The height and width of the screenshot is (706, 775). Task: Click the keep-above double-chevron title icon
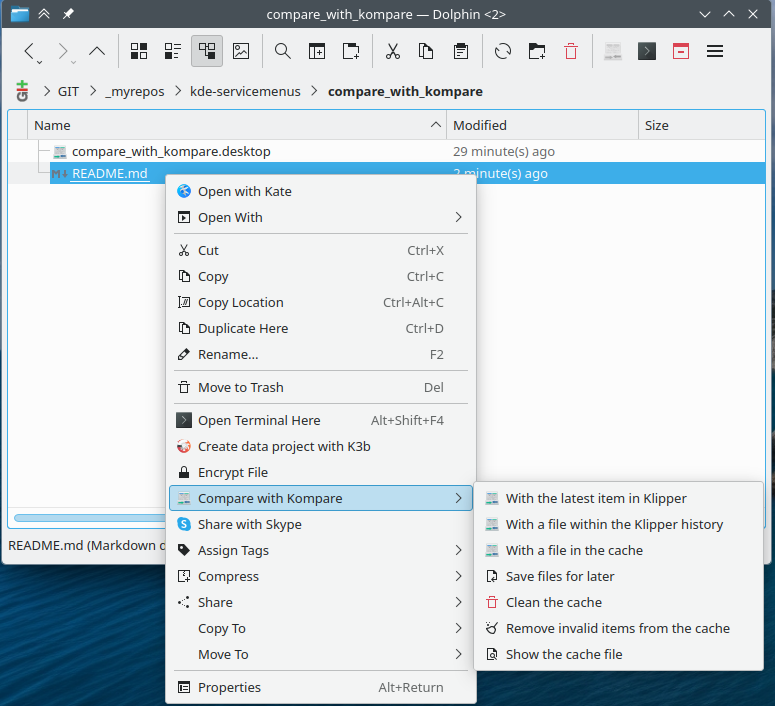(44, 14)
